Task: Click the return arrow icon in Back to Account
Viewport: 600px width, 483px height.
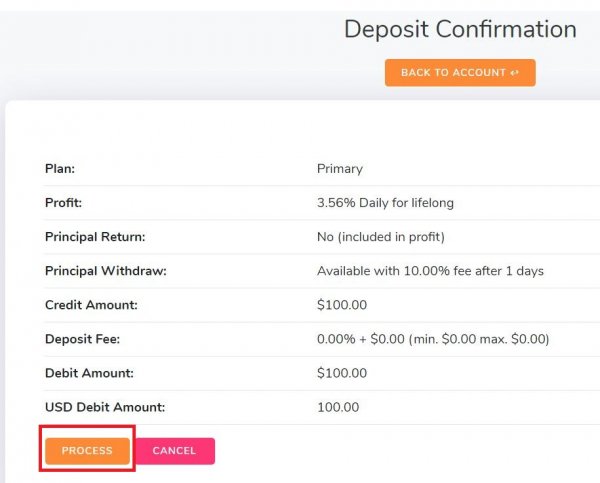Action: click(515, 73)
